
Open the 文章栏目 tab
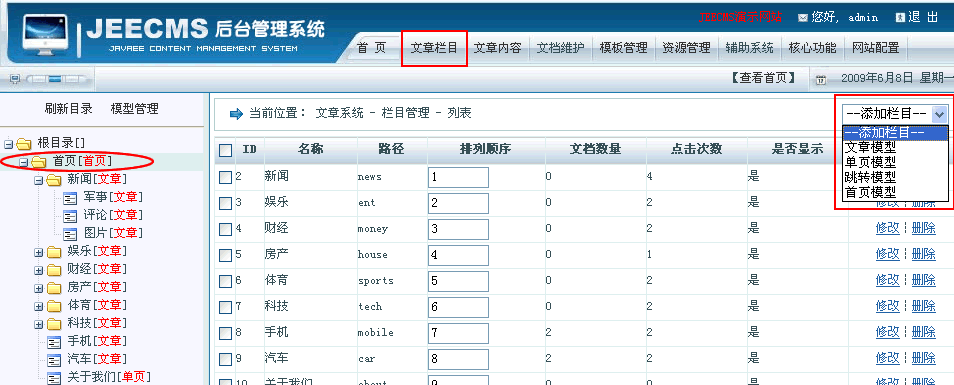coord(434,48)
